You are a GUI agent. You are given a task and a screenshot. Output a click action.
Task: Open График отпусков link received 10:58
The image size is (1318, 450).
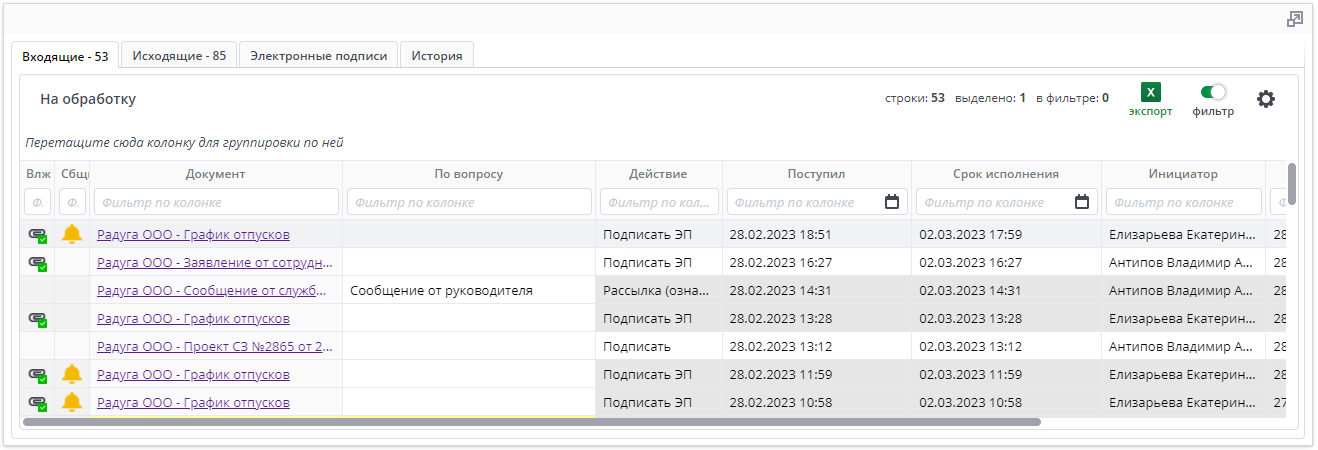coord(193,403)
